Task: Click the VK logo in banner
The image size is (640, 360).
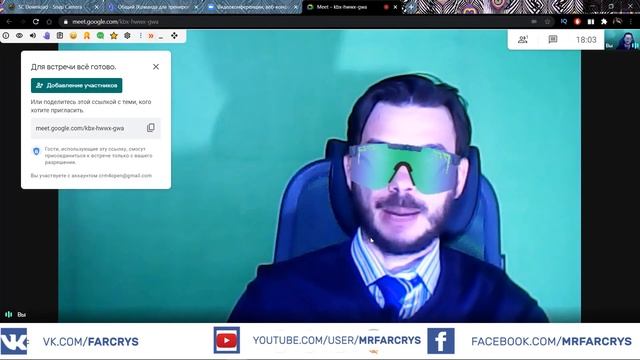Action: [x=14, y=341]
